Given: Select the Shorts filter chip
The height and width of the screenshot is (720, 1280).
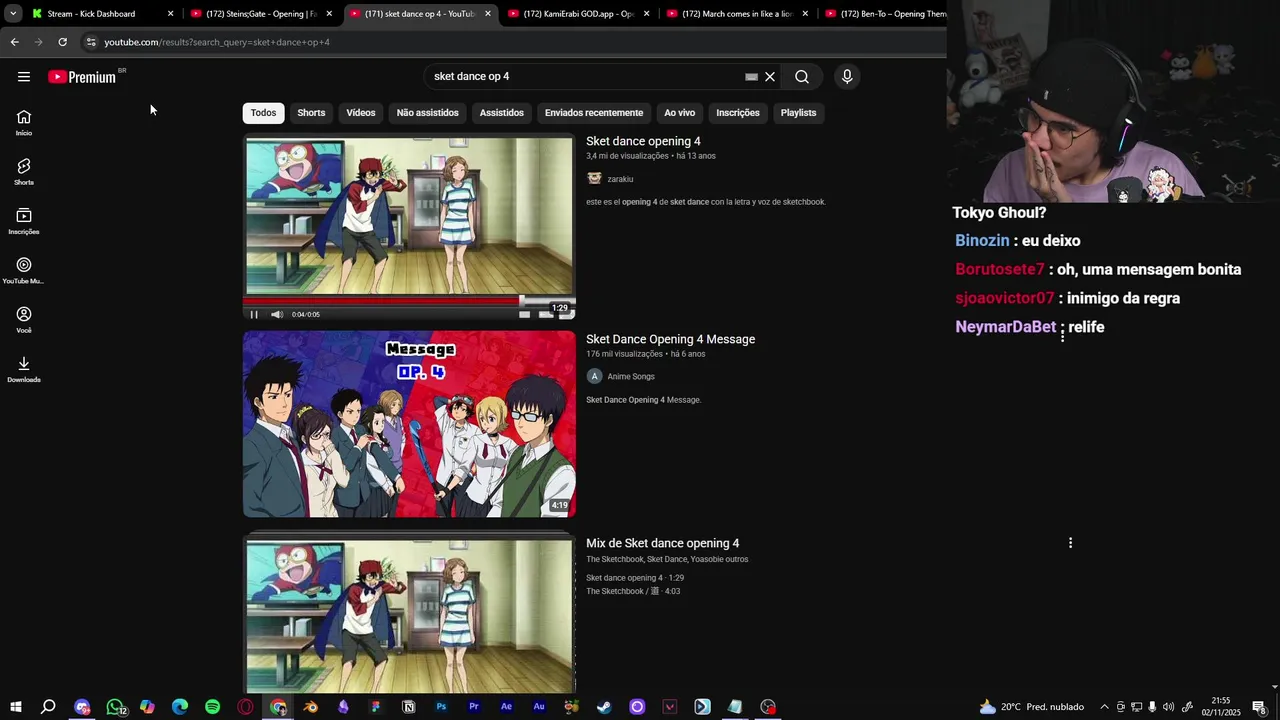Looking at the screenshot, I should point(311,113).
